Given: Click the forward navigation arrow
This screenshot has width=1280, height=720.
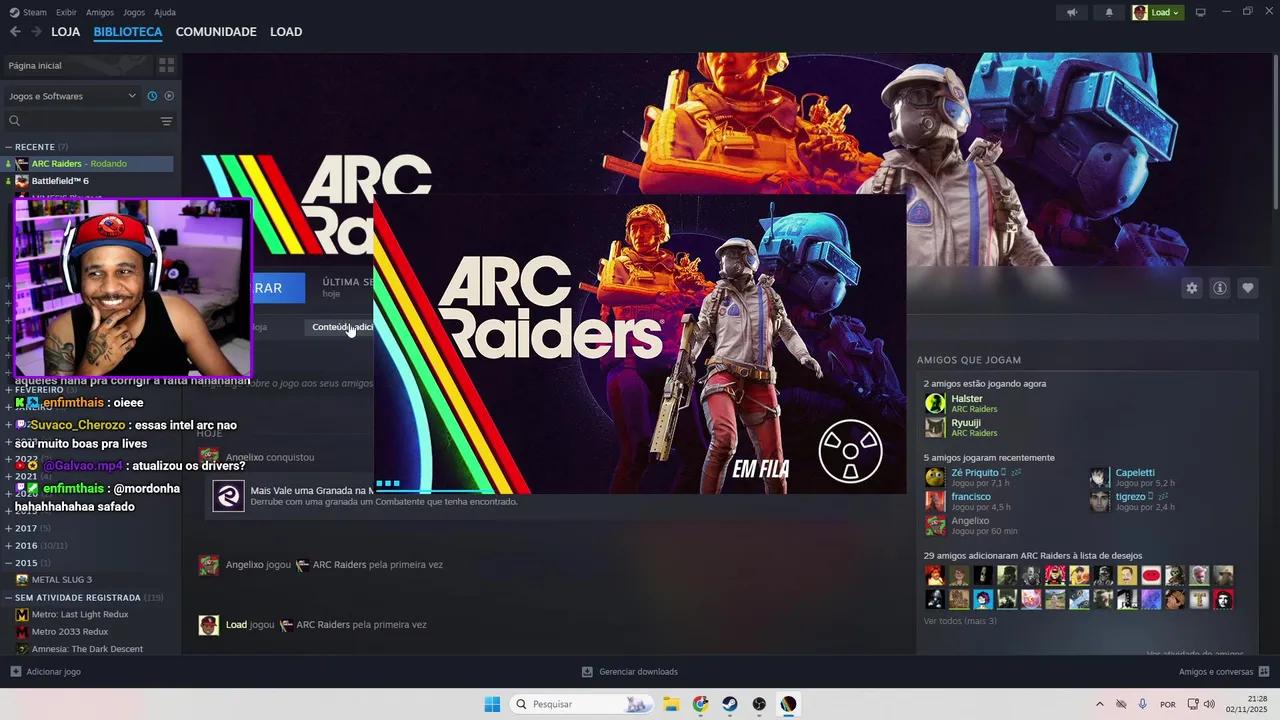Looking at the screenshot, I should coord(36,32).
